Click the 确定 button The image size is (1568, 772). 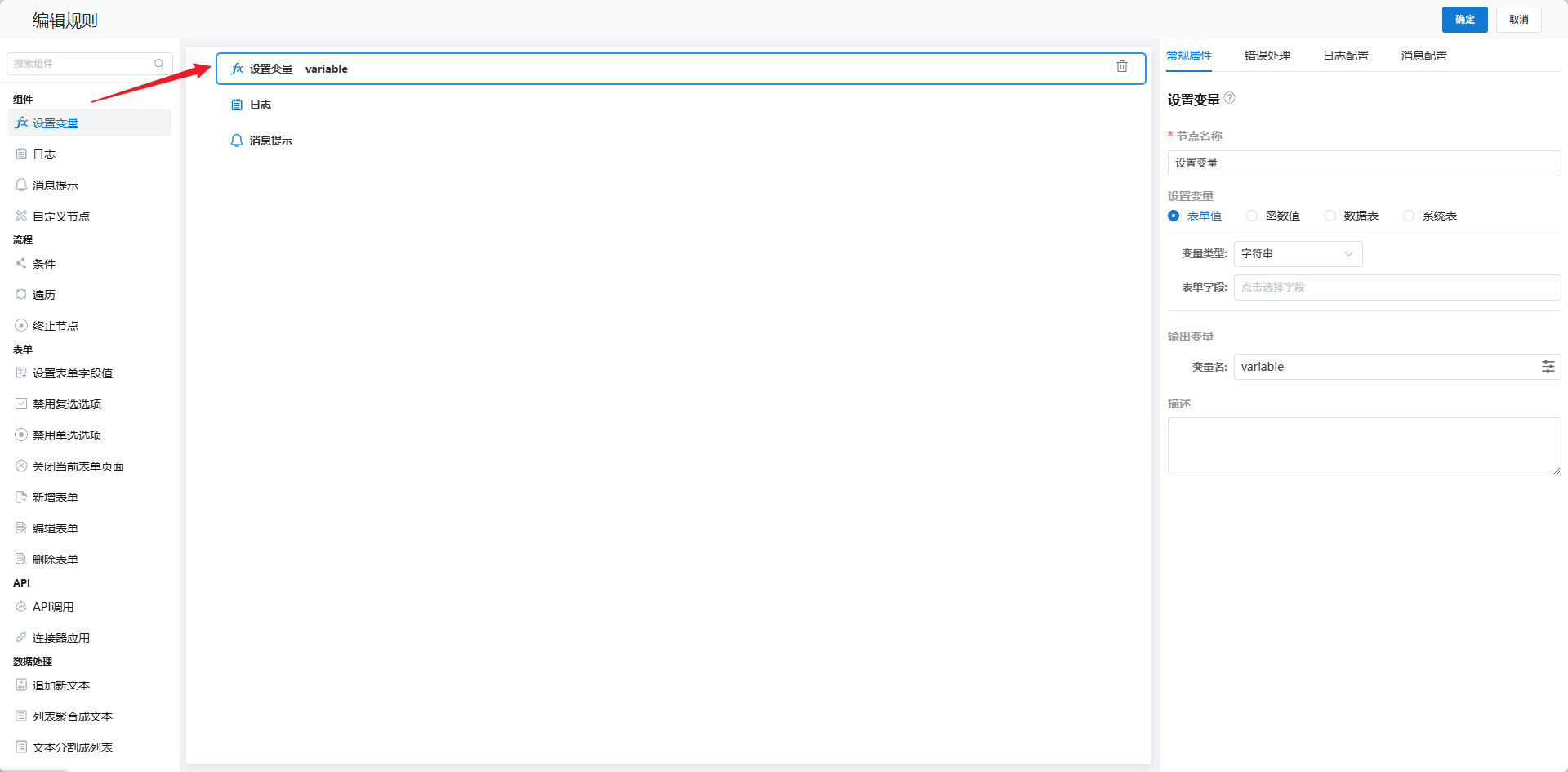click(x=1464, y=20)
